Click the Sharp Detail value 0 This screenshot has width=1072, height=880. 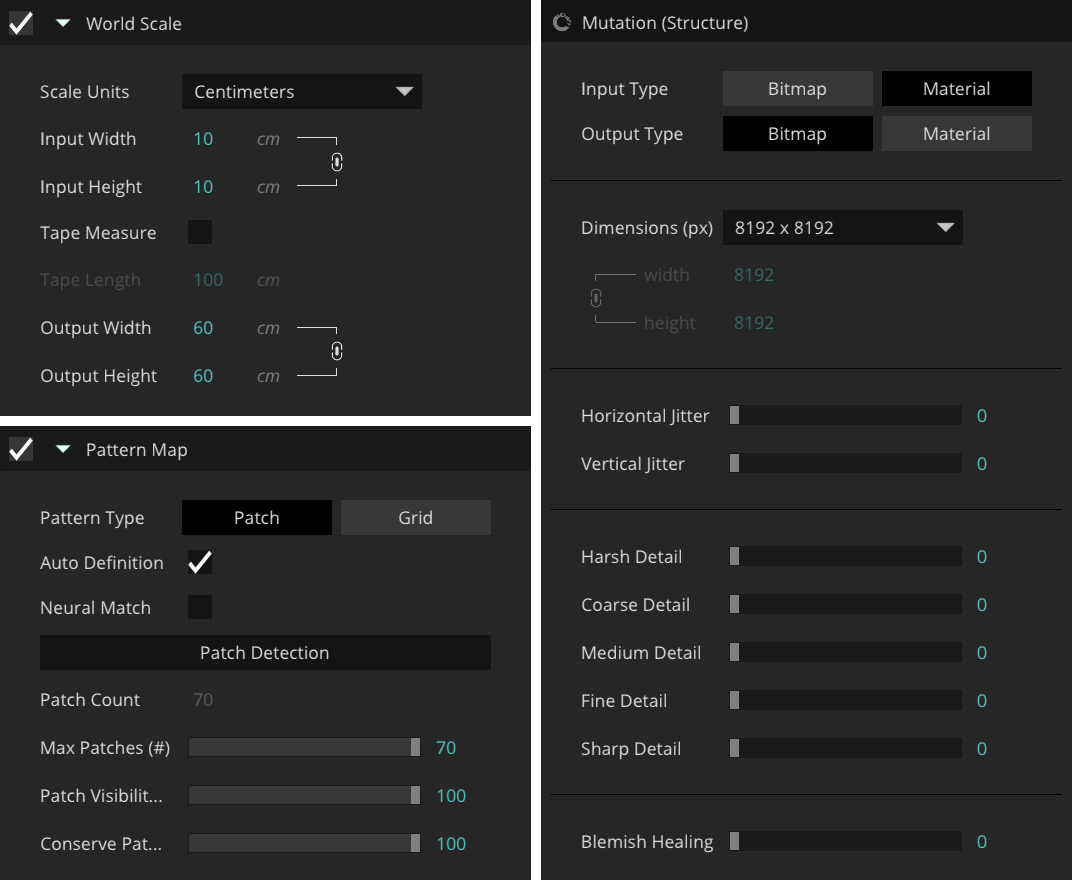click(982, 749)
